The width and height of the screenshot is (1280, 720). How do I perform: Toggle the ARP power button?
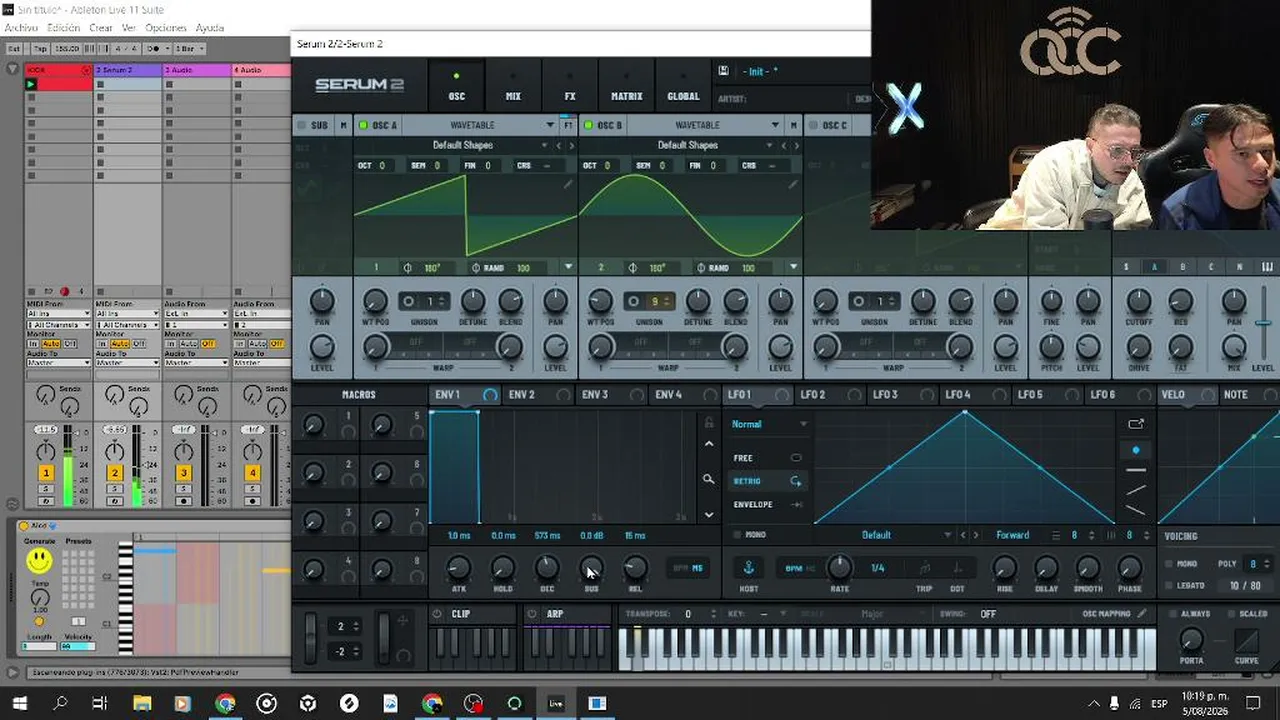tap(534, 614)
